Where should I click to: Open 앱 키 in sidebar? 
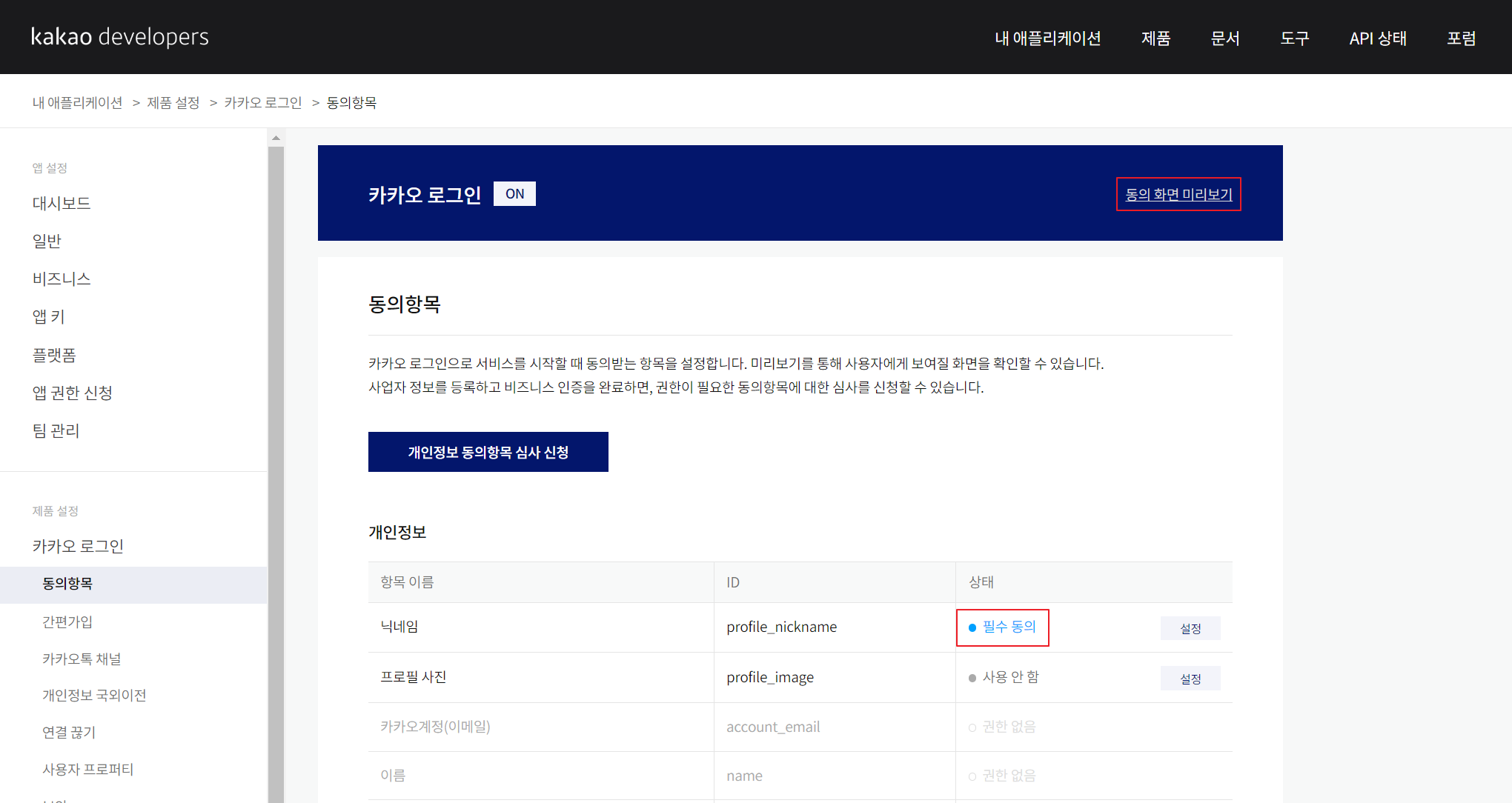[49, 316]
